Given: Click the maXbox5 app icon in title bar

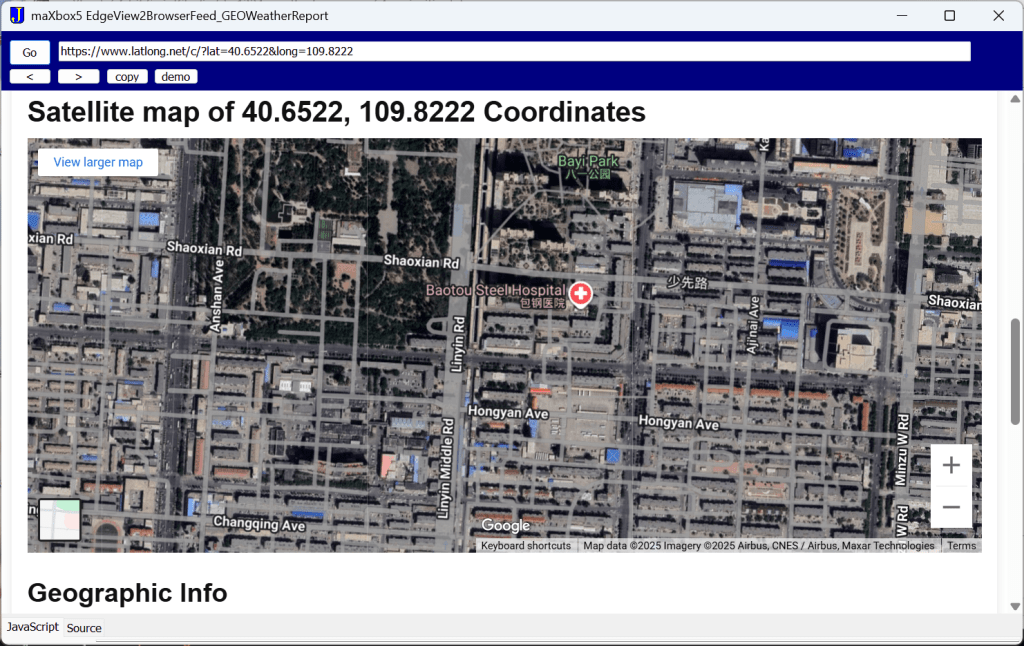Looking at the screenshot, I should [17, 15].
